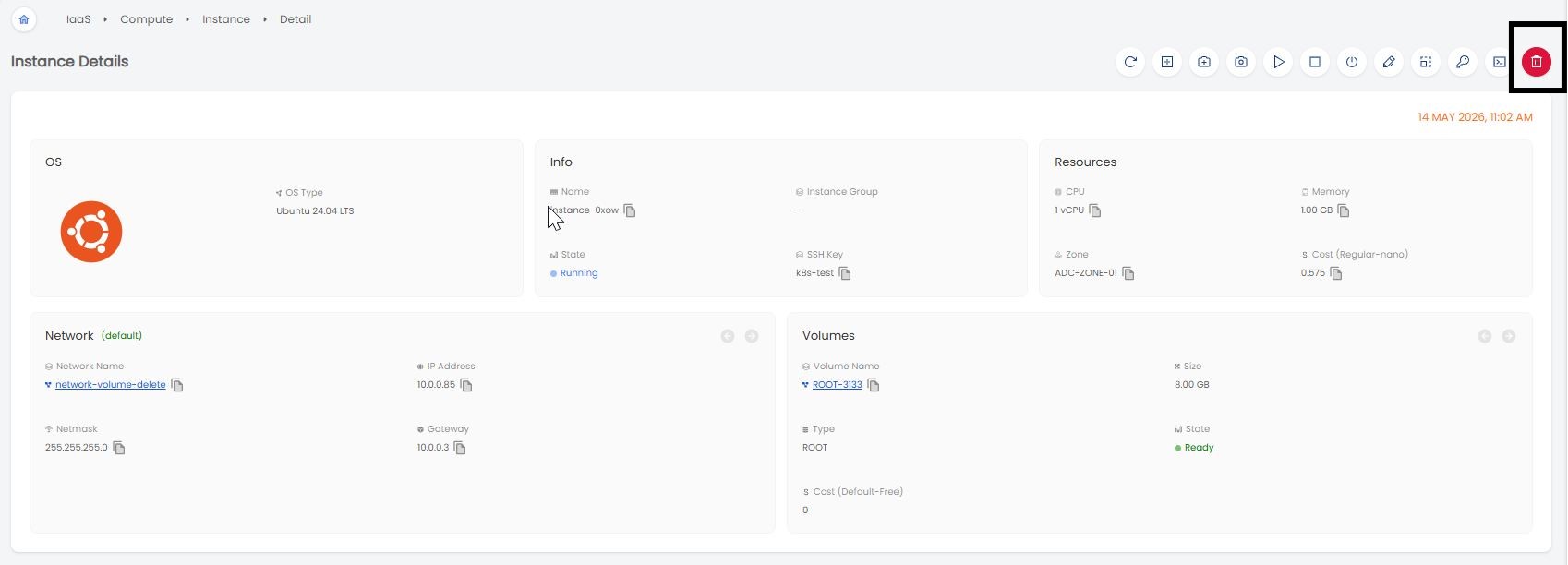
Task: Click the 1 vCPU value text
Action: 1069,210
